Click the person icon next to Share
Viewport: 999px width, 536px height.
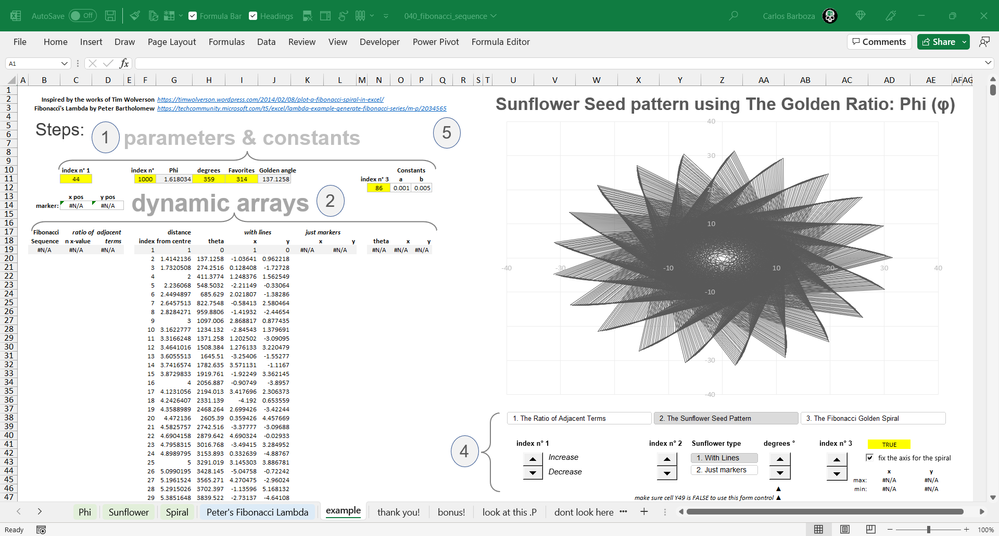coord(984,41)
